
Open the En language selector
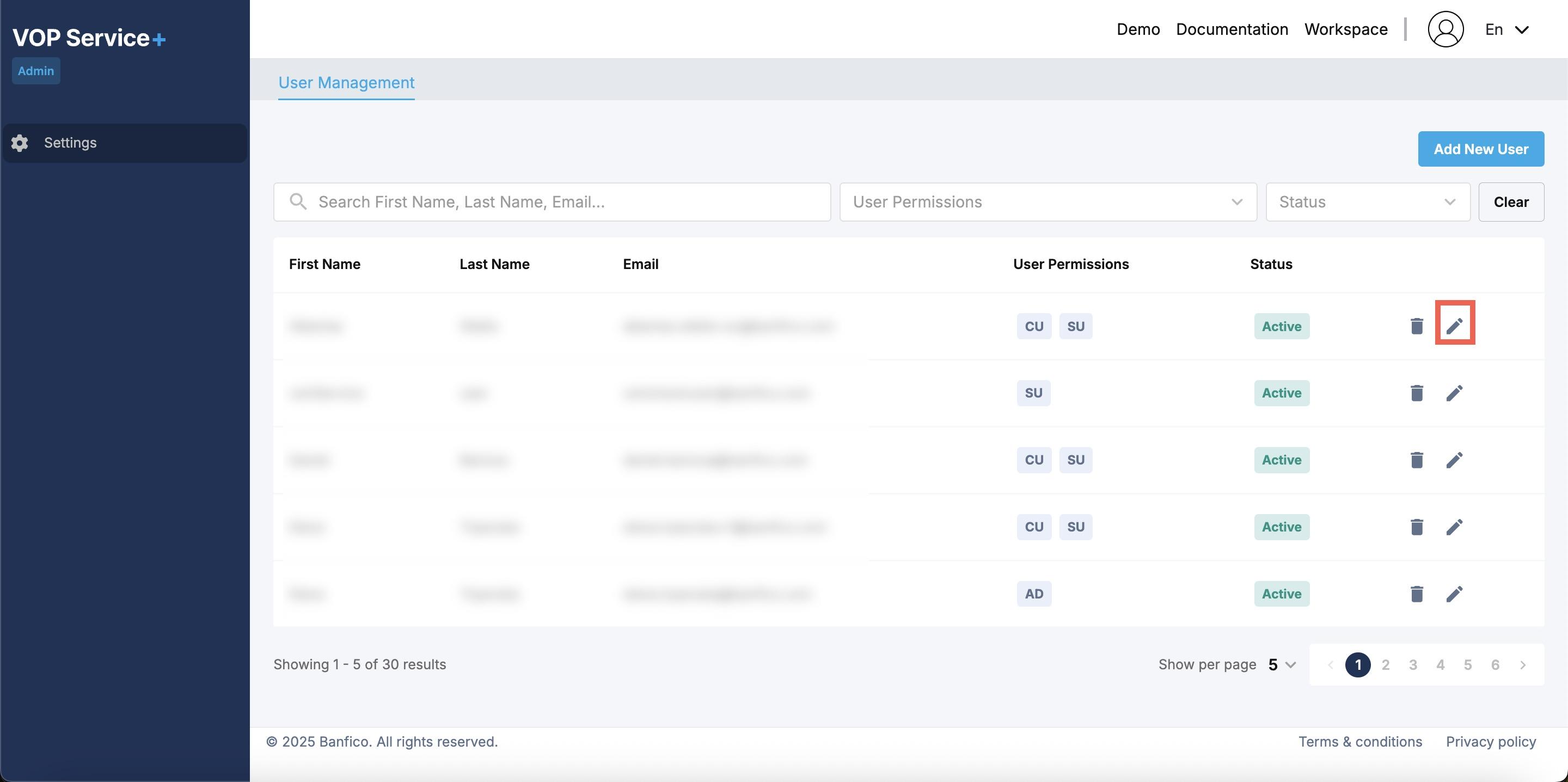click(1506, 29)
